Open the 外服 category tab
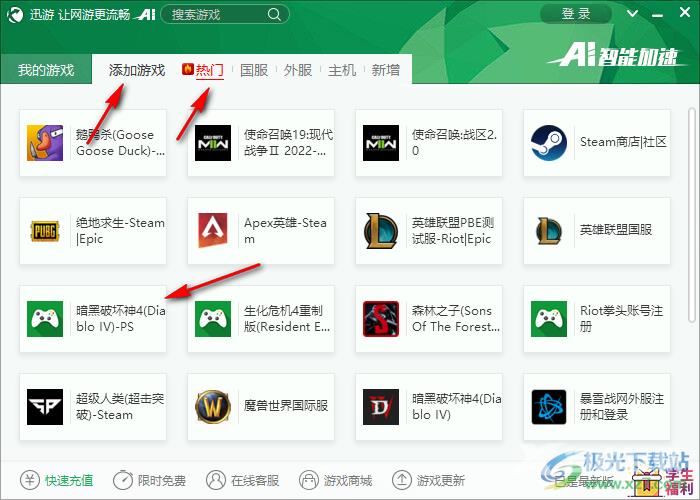700x500 pixels. (x=298, y=70)
